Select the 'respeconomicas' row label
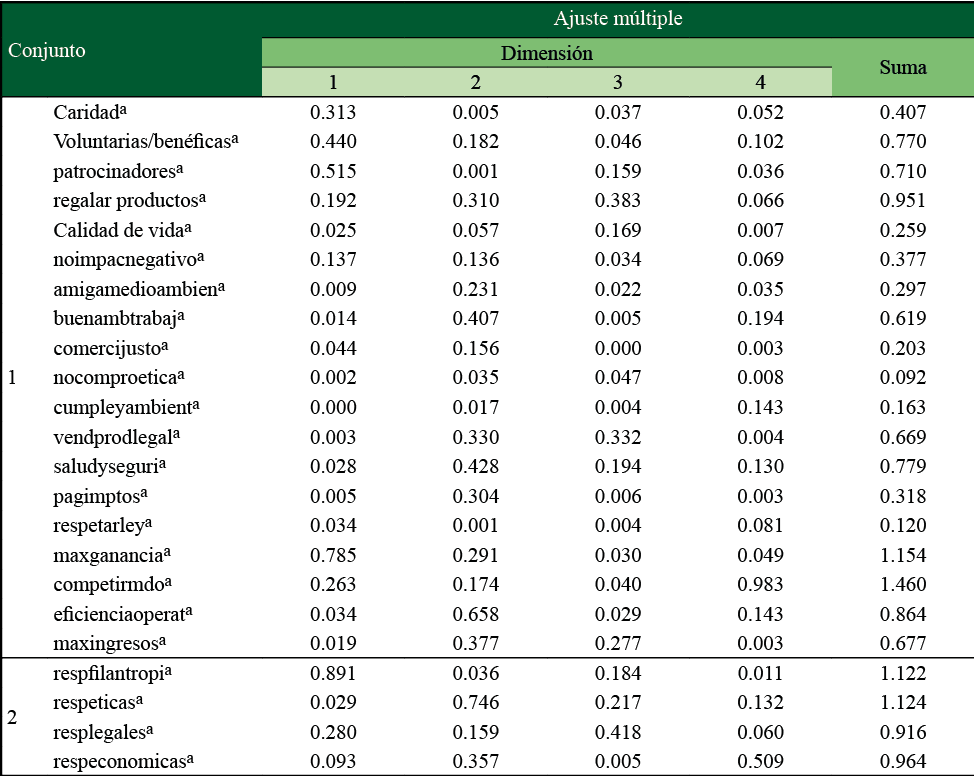Image resolution: width=974 pixels, height=776 pixels. coord(122,761)
